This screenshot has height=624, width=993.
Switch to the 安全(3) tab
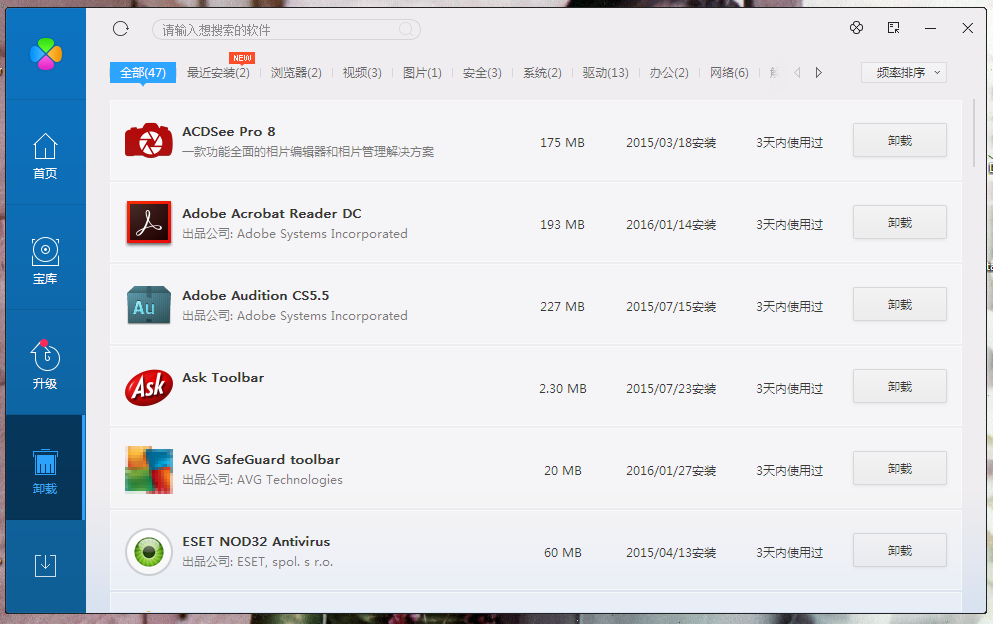[x=482, y=73]
